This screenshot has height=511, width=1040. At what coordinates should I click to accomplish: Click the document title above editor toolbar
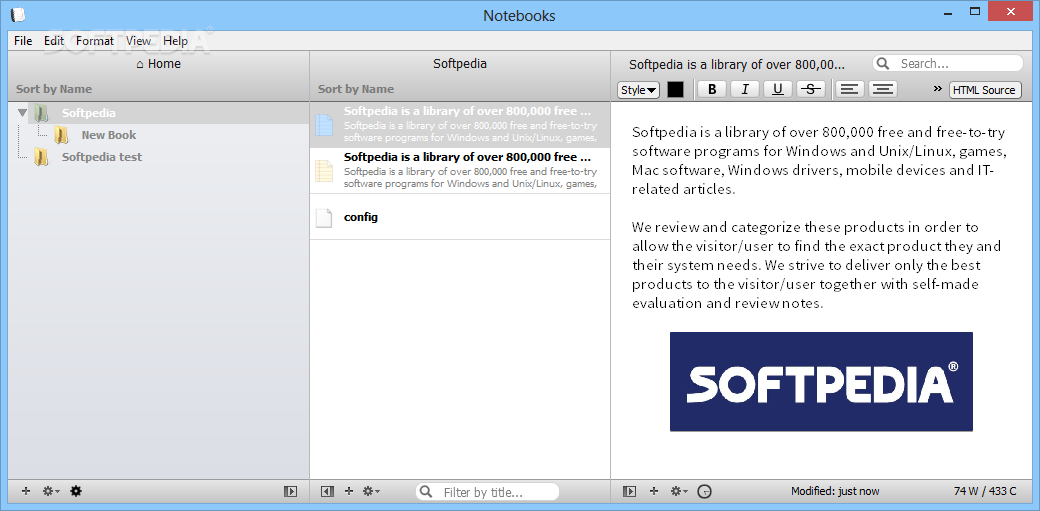pos(737,64)
